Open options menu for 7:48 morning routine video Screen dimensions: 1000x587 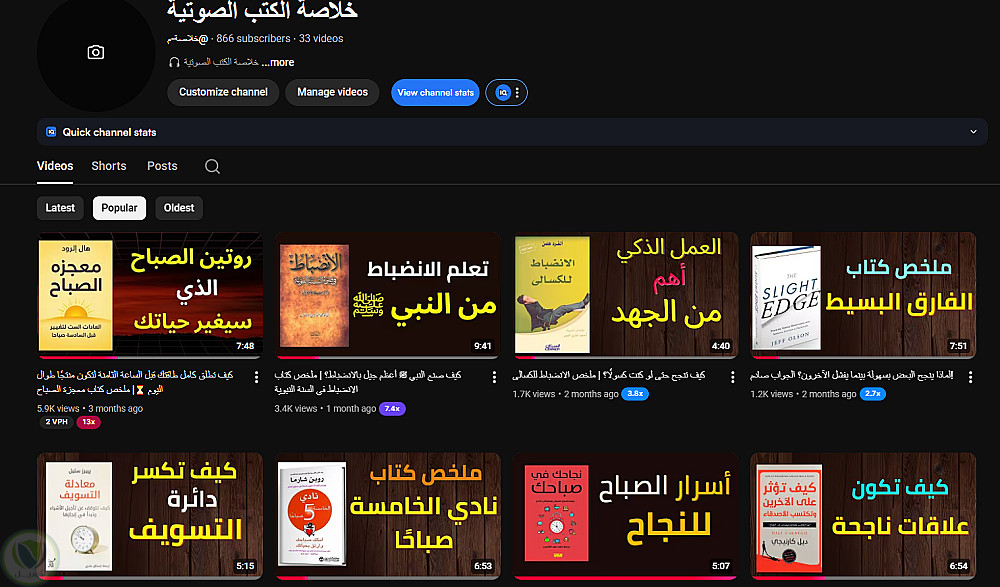[x=256, y=377]
